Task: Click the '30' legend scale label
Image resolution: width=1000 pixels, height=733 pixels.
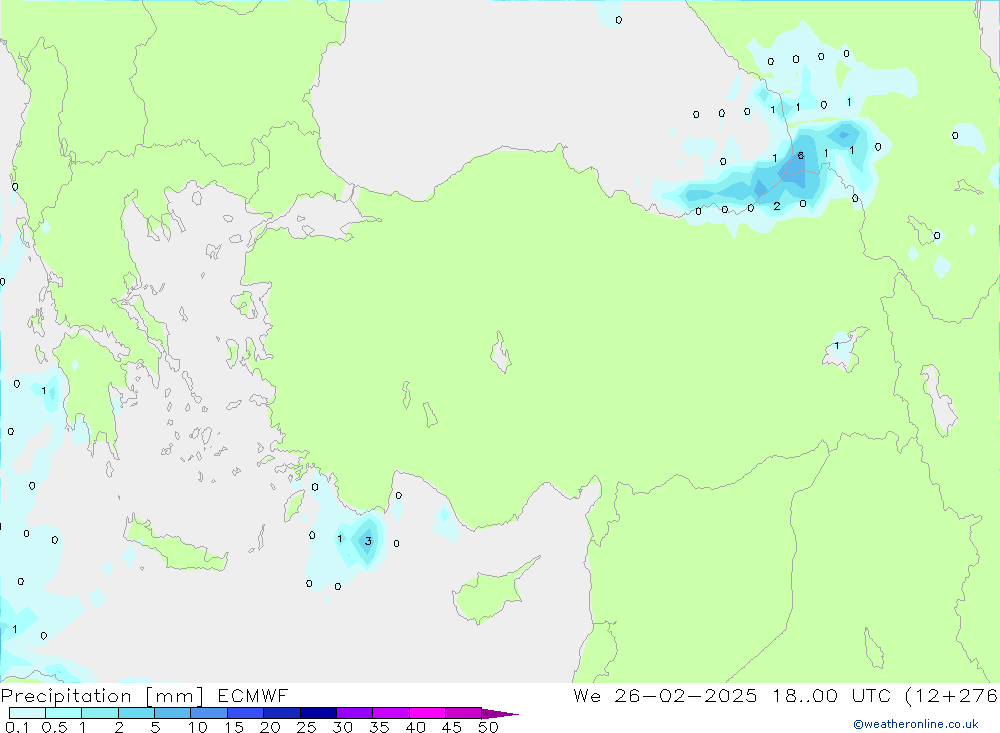Action: (343, 727)
